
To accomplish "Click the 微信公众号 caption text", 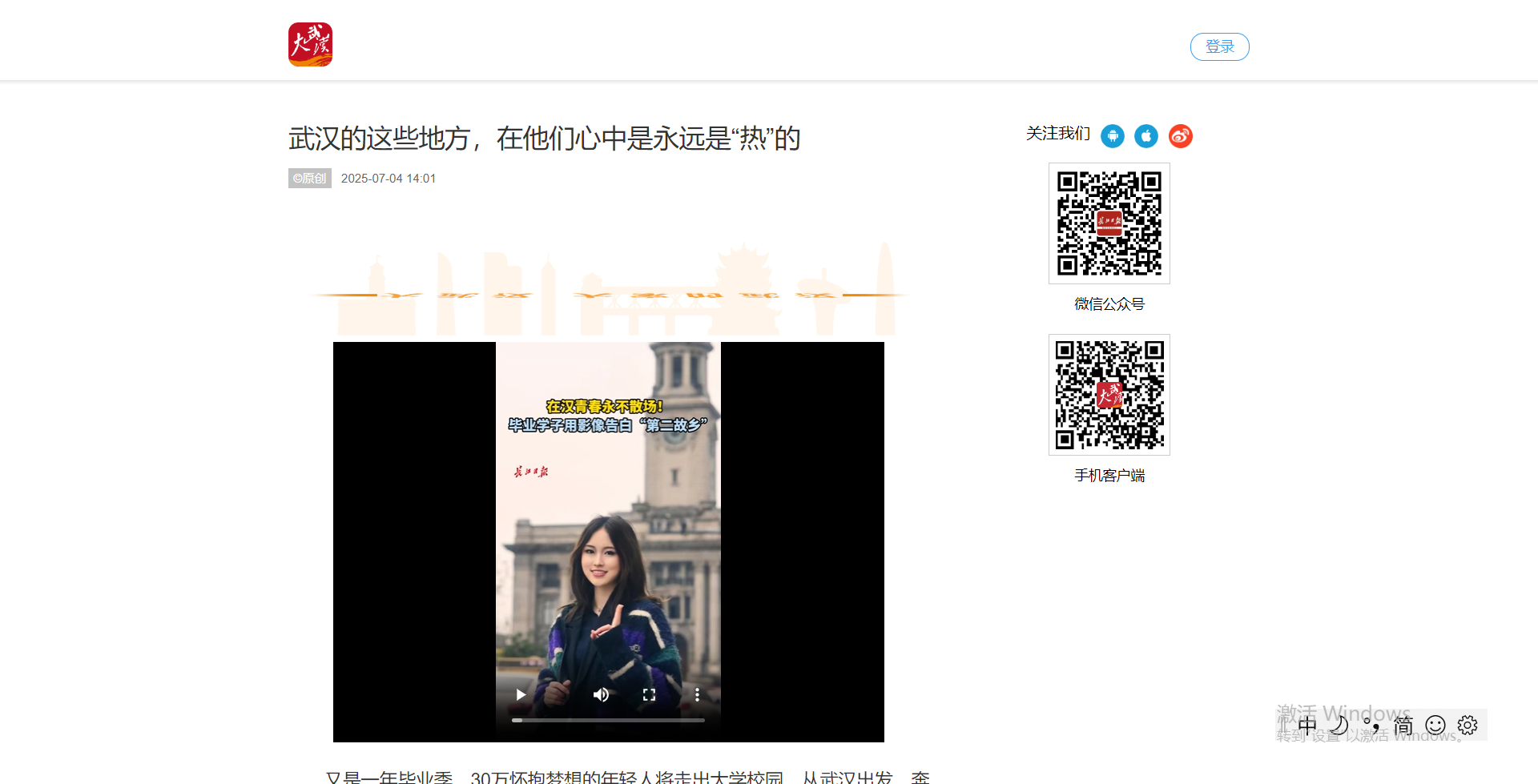I will click(x=1109, y=304).
